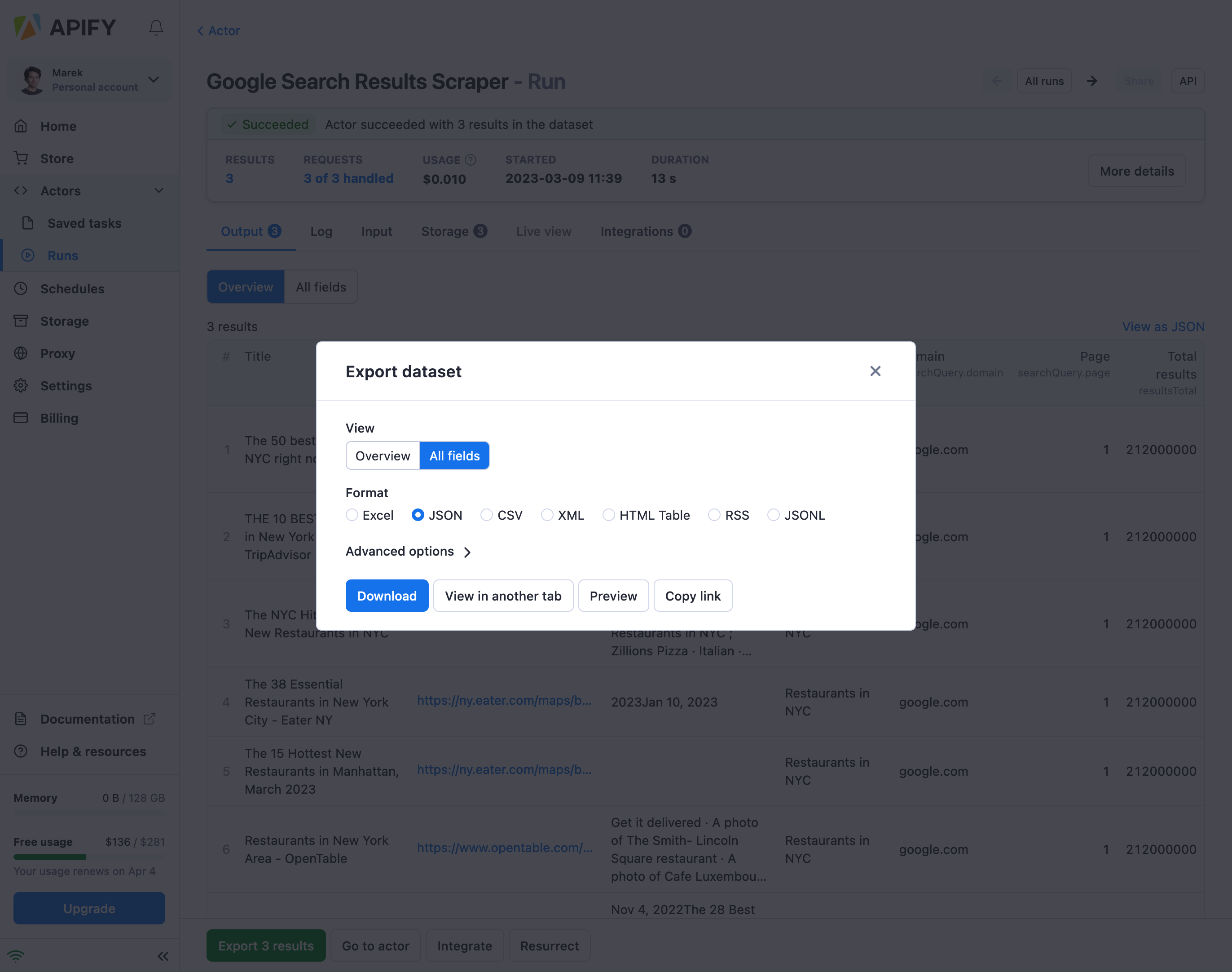Image resolution: width=1232 pixels, height=972 pixels.
Task: Click the next run arrow icon
Action: [1091, 81]
